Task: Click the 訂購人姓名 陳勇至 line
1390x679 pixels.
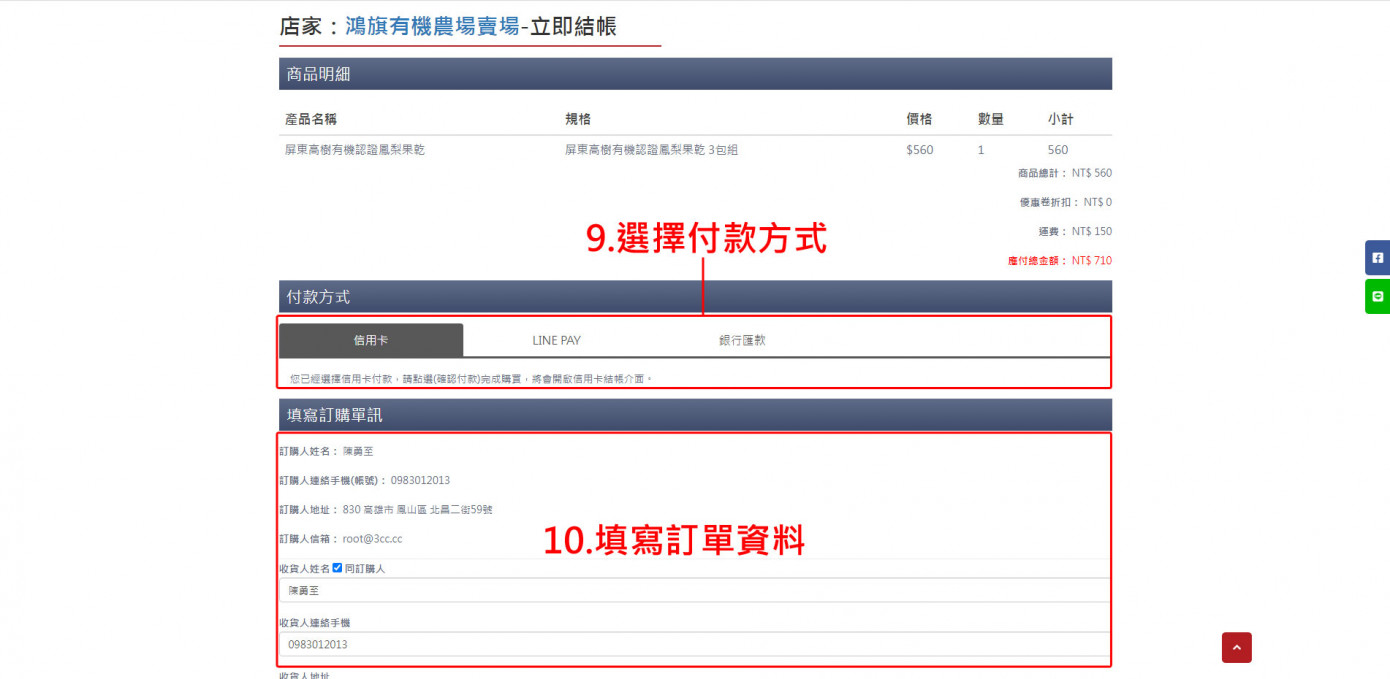Action: (x=326, y=452)
